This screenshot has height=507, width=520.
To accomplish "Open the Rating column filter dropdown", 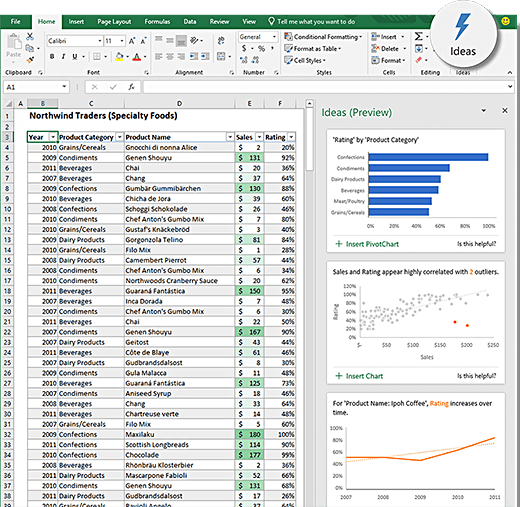I will coord(291,137).
